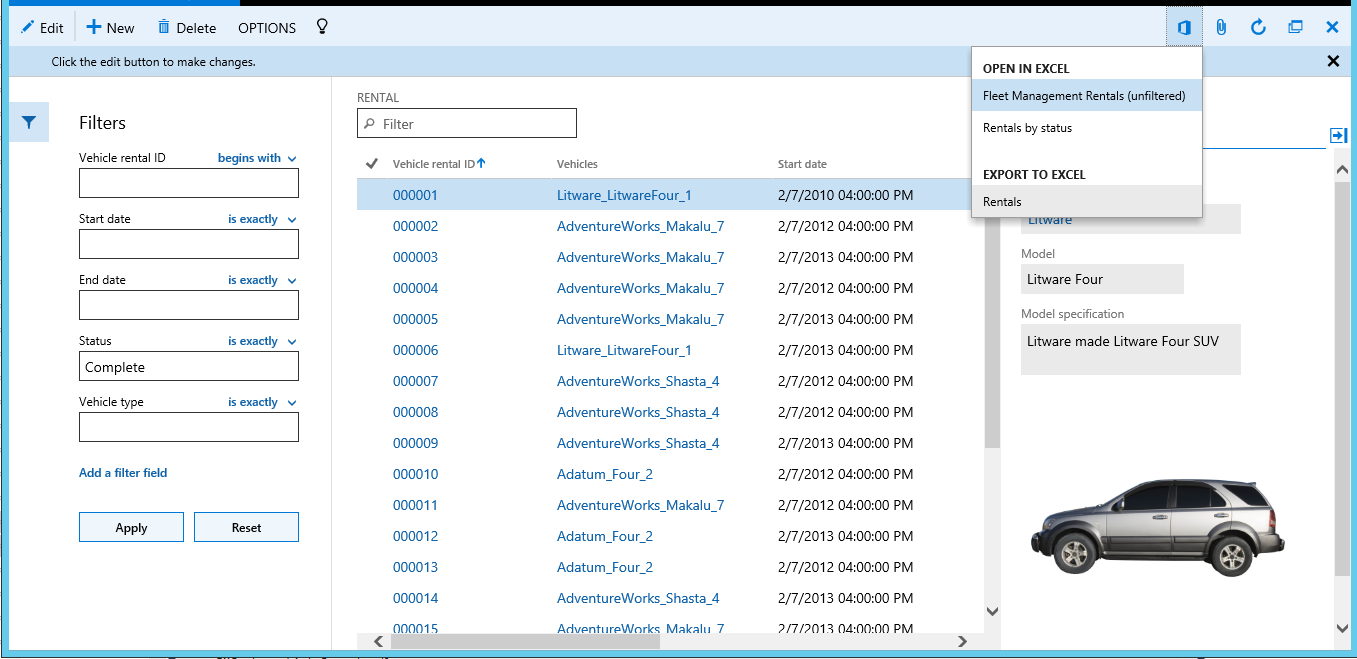Click Add a filter field link
1357x659 pixels.
(x=123, y=473)
